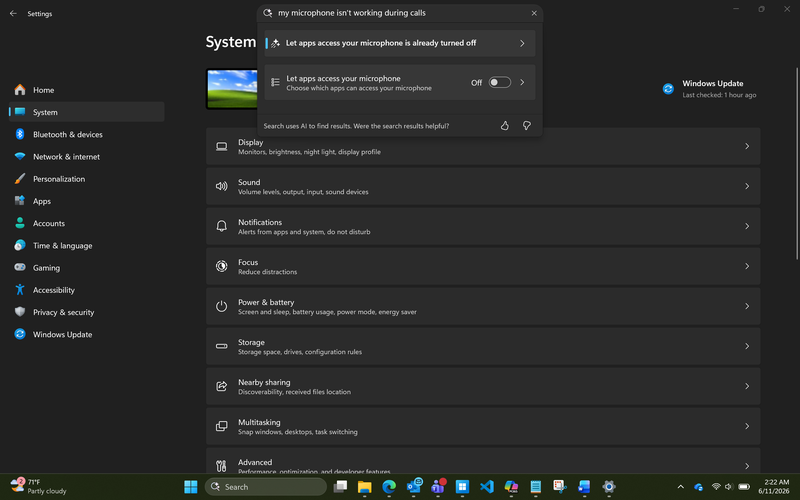
Task: Open Display settings
Action: (x=483, y=146)
